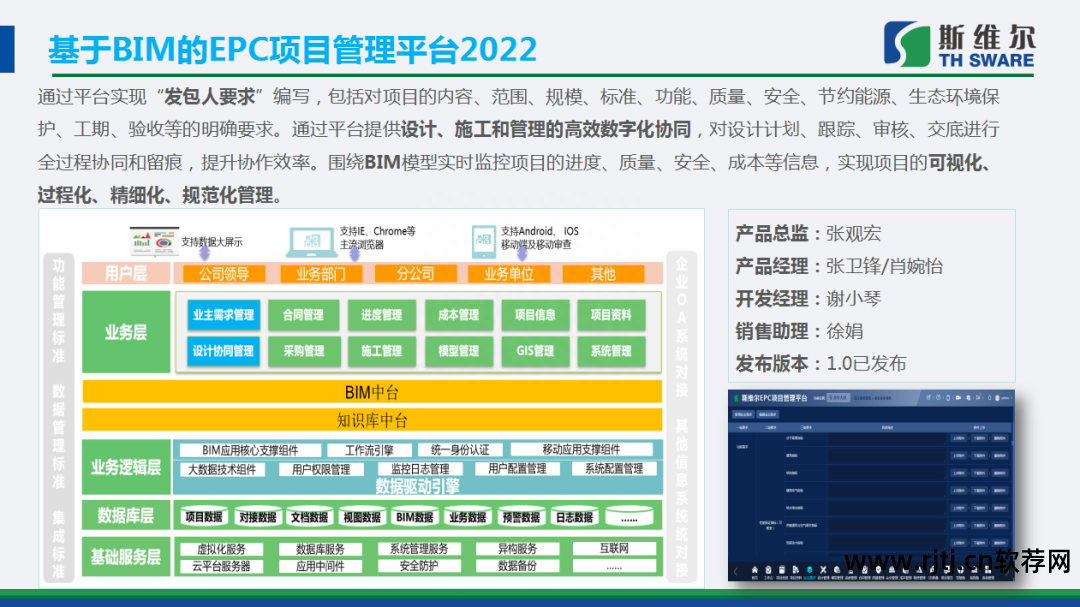This screenshot has height=607, width=1080.
Task: Open the 业主需求管理 module
Action: 223,315
